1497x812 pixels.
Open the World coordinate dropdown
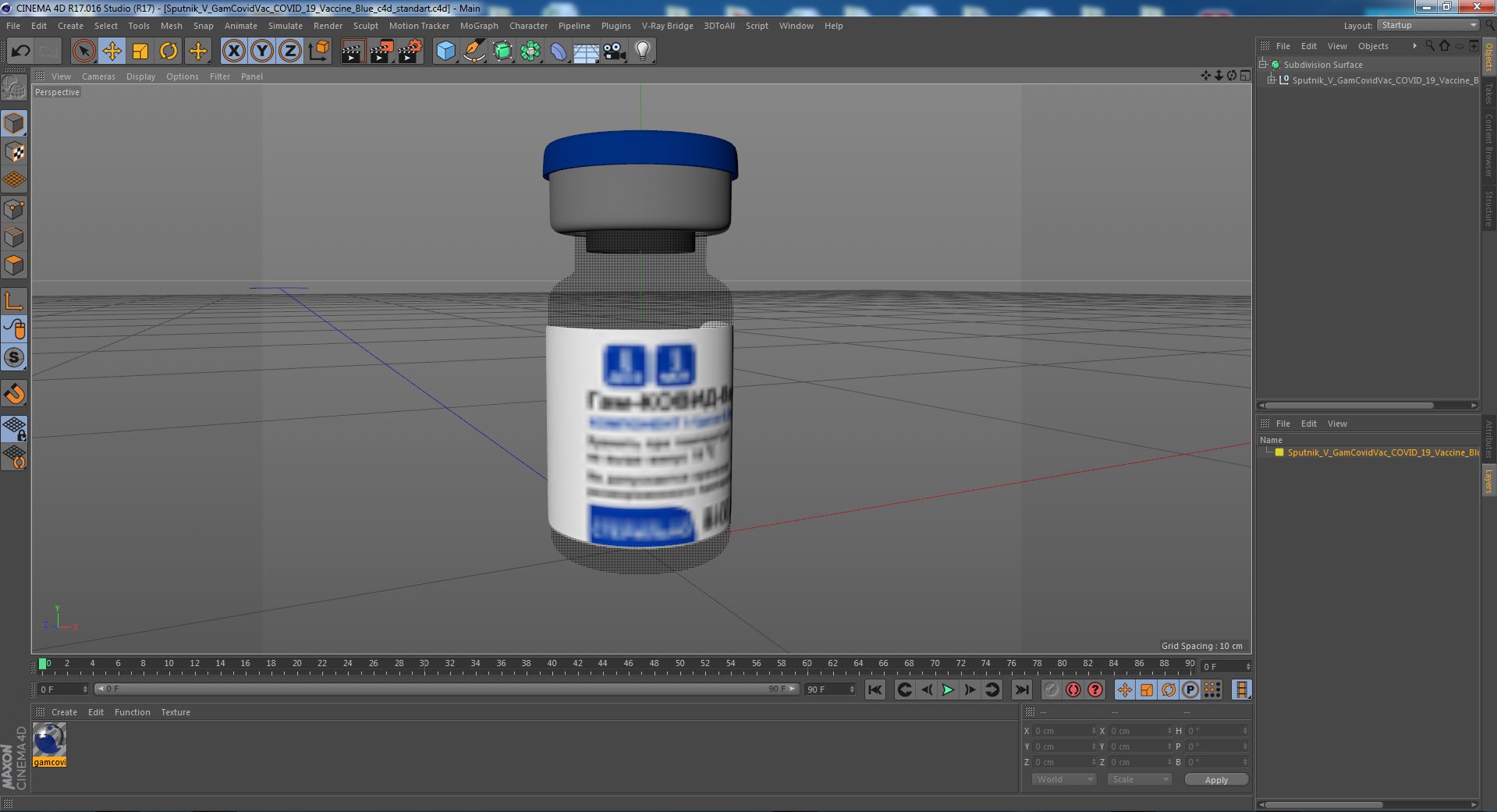click(x=1064, y=779)
